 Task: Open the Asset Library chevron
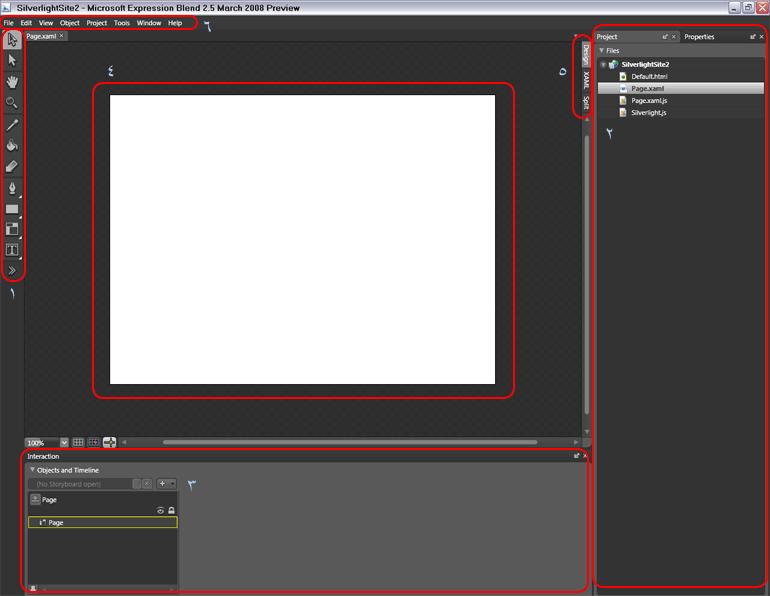click(12, 271)
